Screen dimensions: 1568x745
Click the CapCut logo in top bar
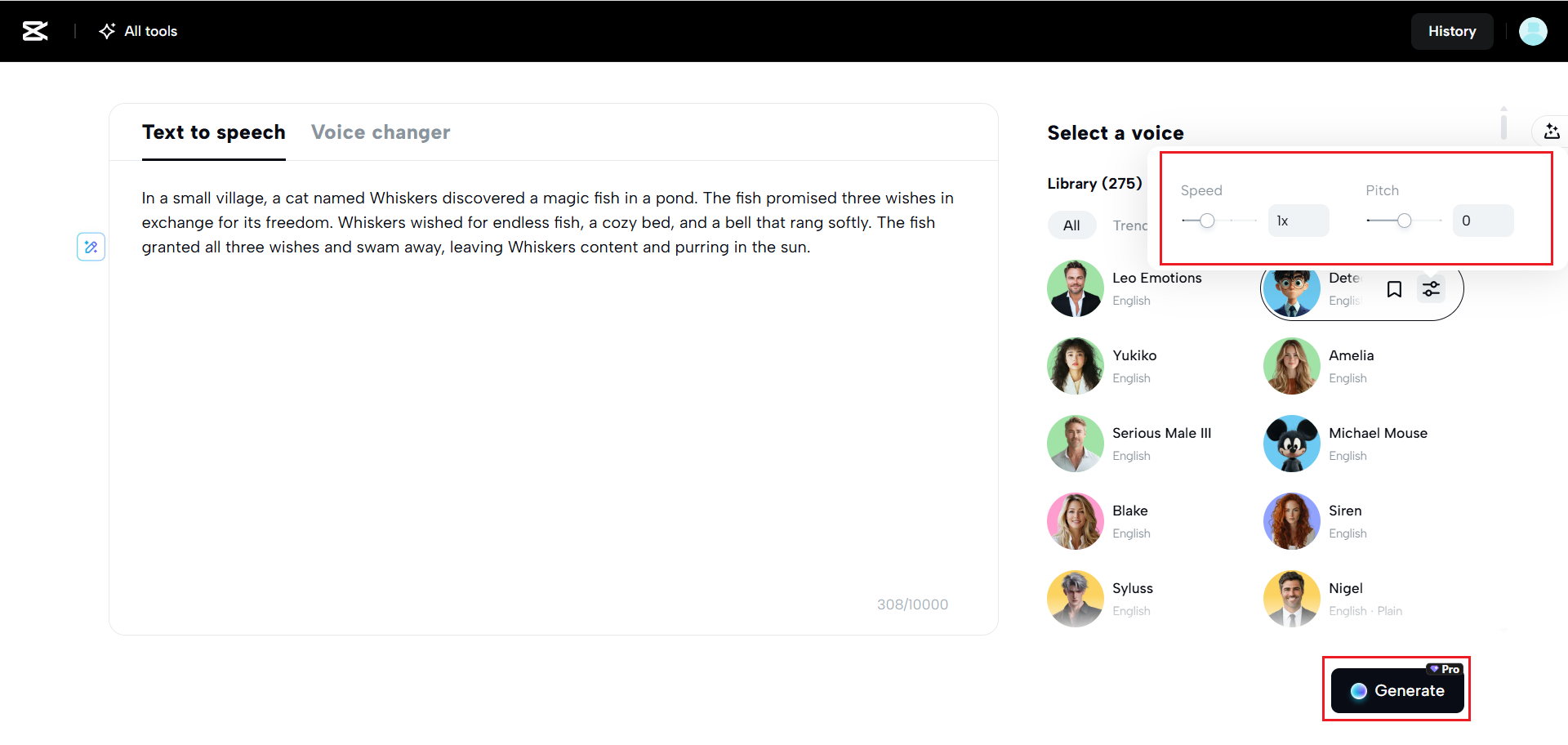34,31
